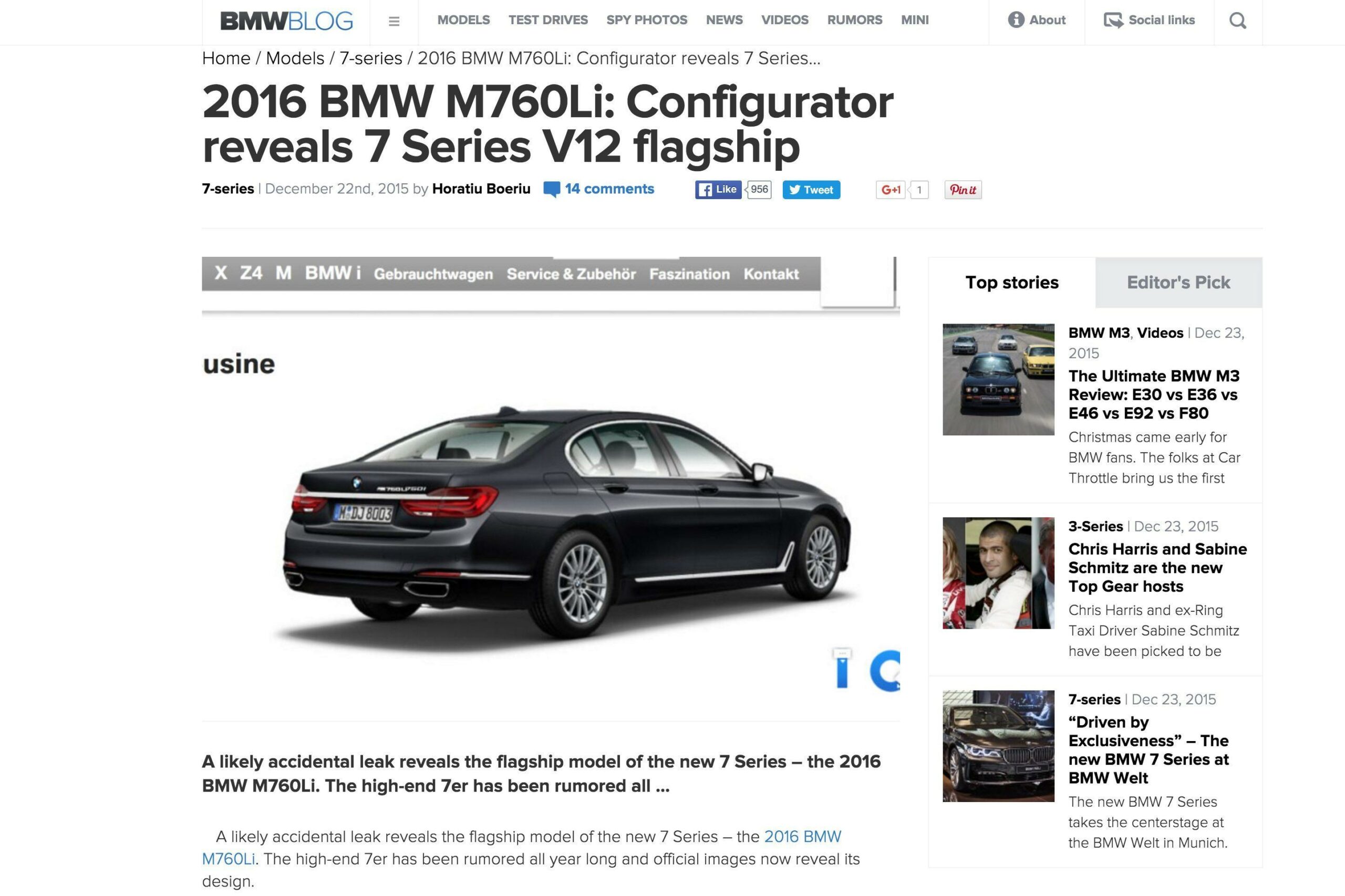Click the Facebook Like button
1345x896 pixels.
click(718, 190)
